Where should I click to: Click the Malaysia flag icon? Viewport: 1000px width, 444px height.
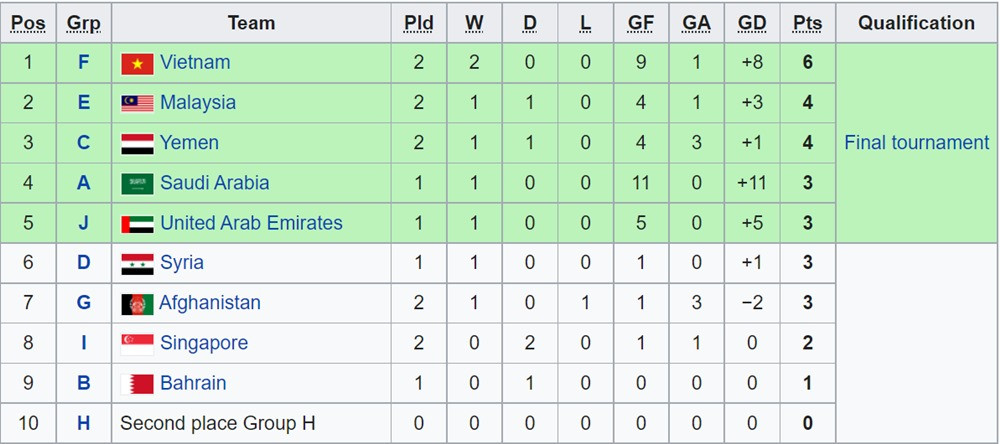click(x=137, y=103)
